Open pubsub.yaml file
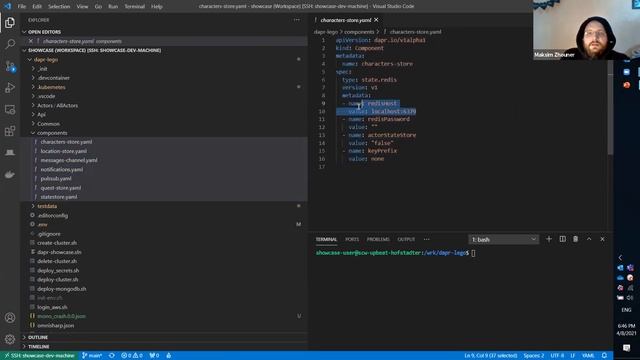Screen dimensions: 640x360 (x=56, y=178)
